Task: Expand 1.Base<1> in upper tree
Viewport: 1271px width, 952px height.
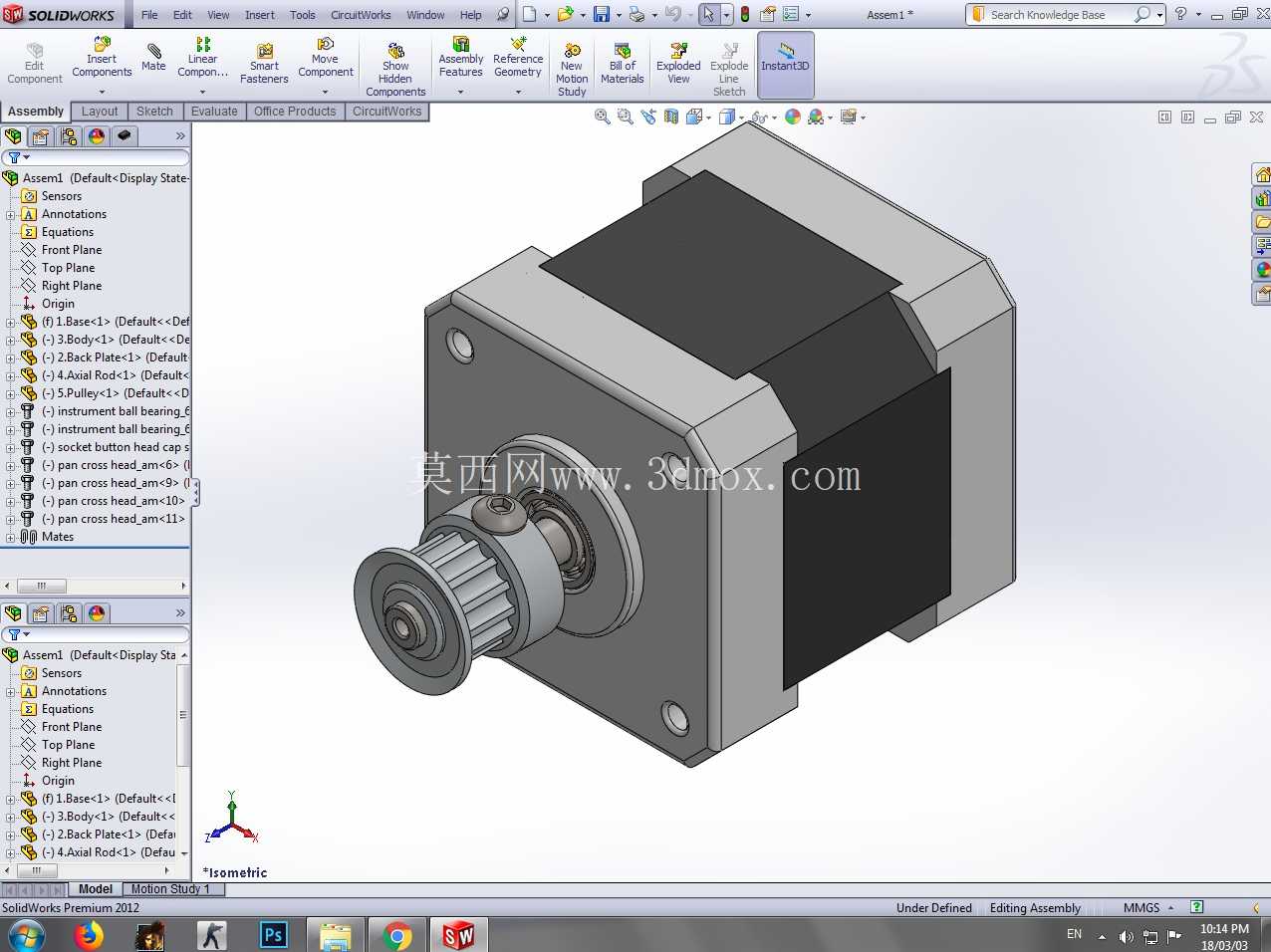Action: 10,322
